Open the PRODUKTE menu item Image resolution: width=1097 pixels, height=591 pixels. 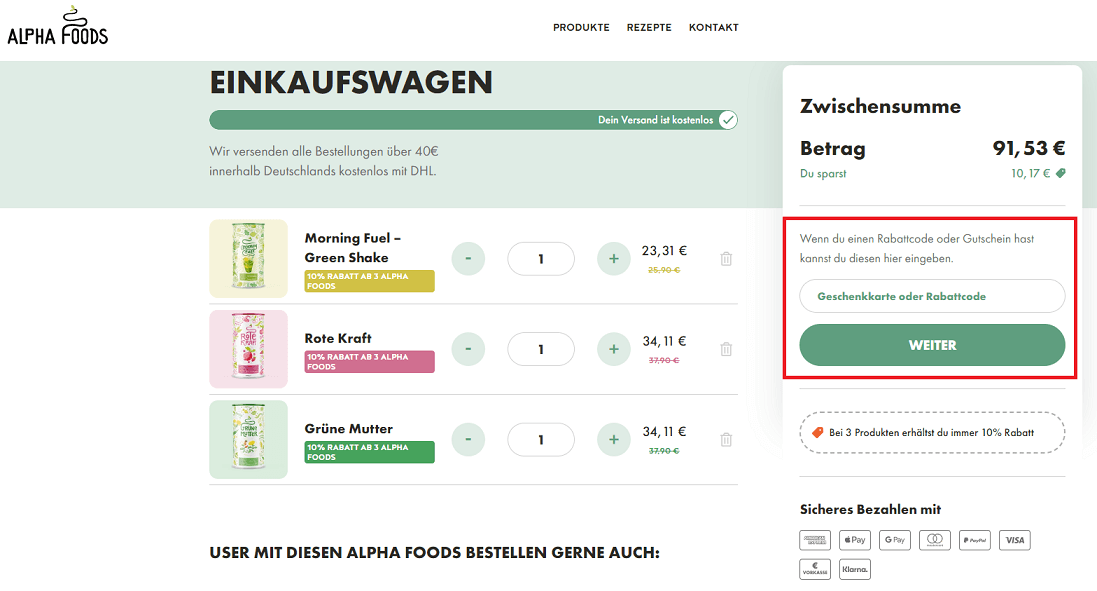pos(581,27)
